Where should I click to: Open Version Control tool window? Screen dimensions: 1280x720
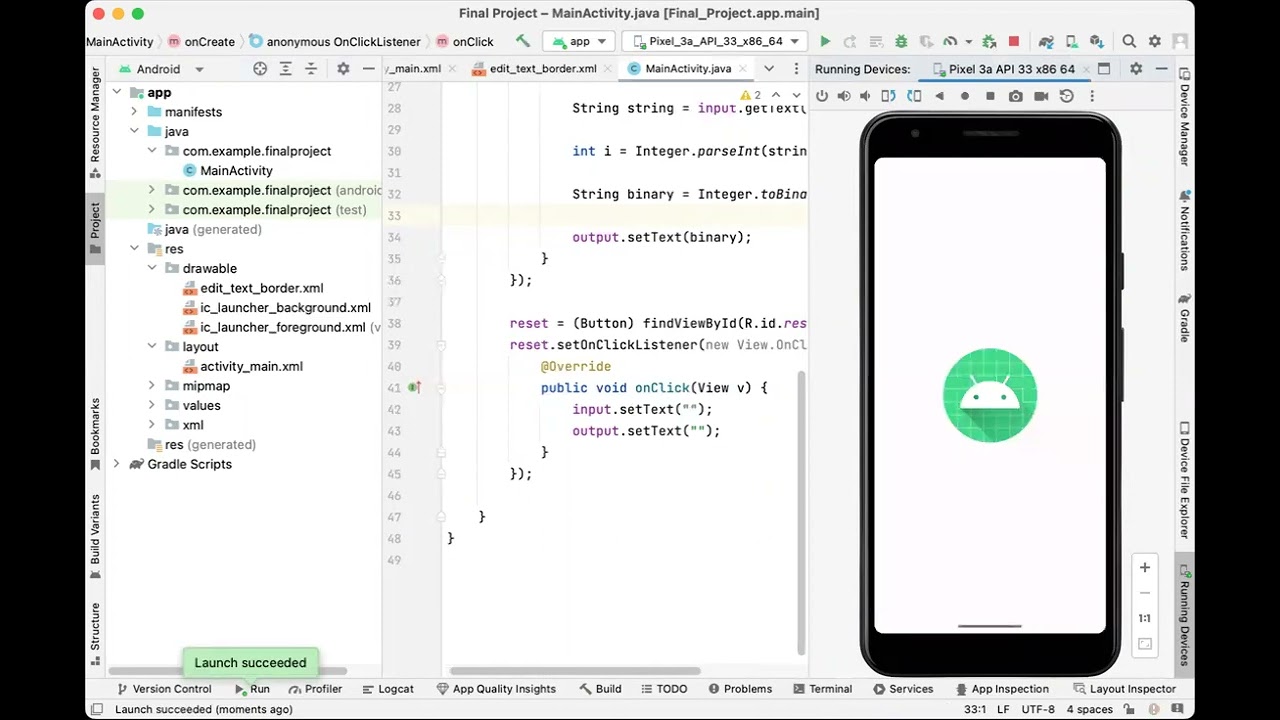164,689
